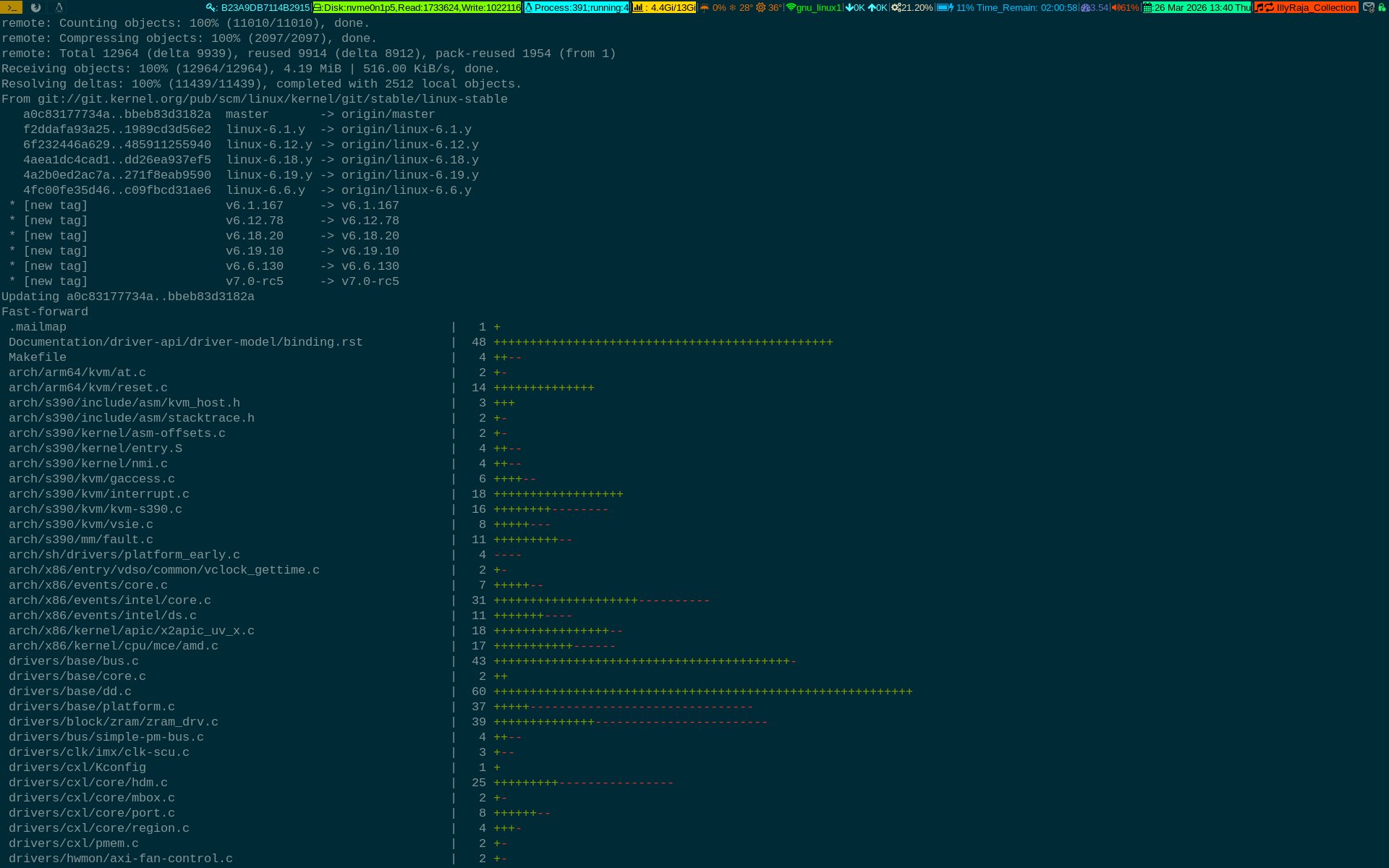The image size is (1389, 868).
Task: Click the network download speed arrow
Action: click(x=850, y=7)
